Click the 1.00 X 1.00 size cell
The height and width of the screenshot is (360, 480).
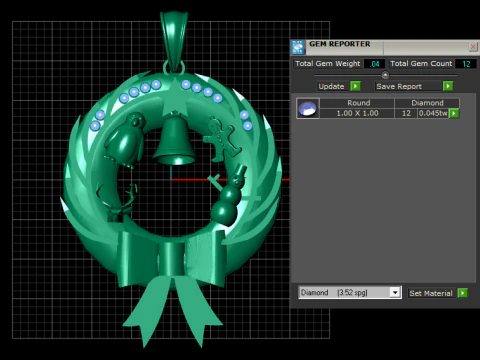point(357,113)
